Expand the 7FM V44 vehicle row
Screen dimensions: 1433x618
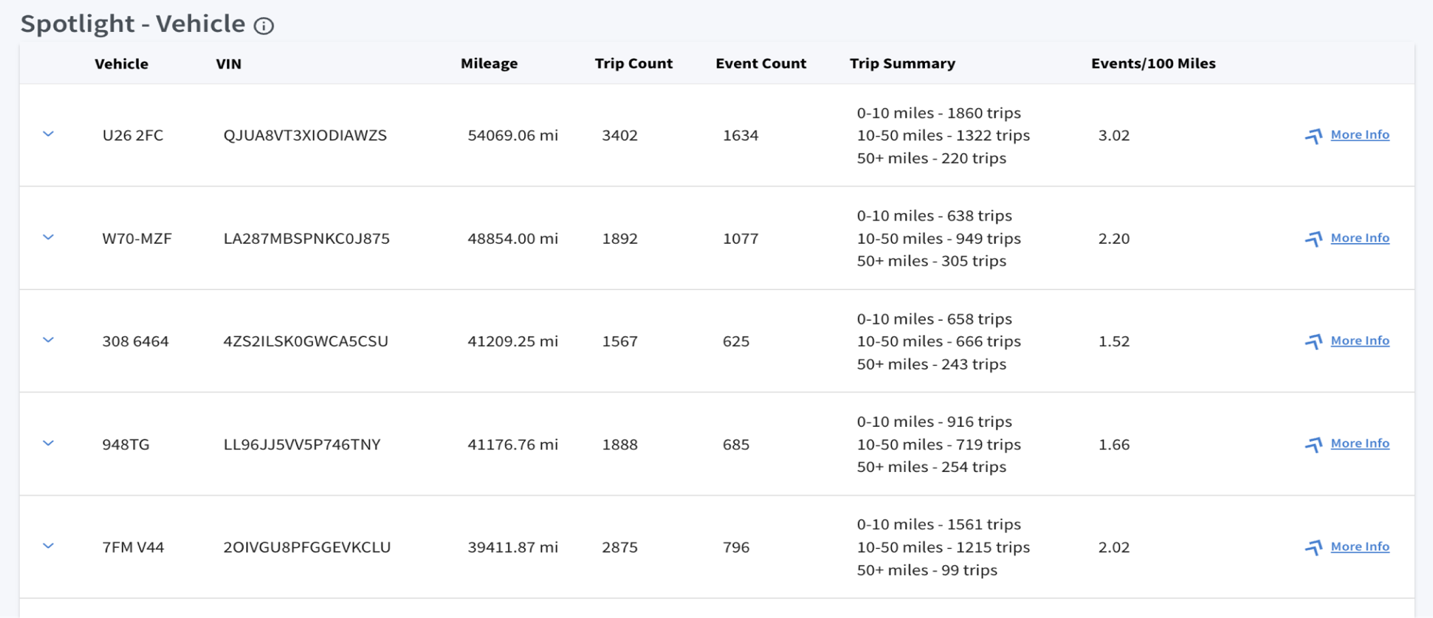(48, 546)
